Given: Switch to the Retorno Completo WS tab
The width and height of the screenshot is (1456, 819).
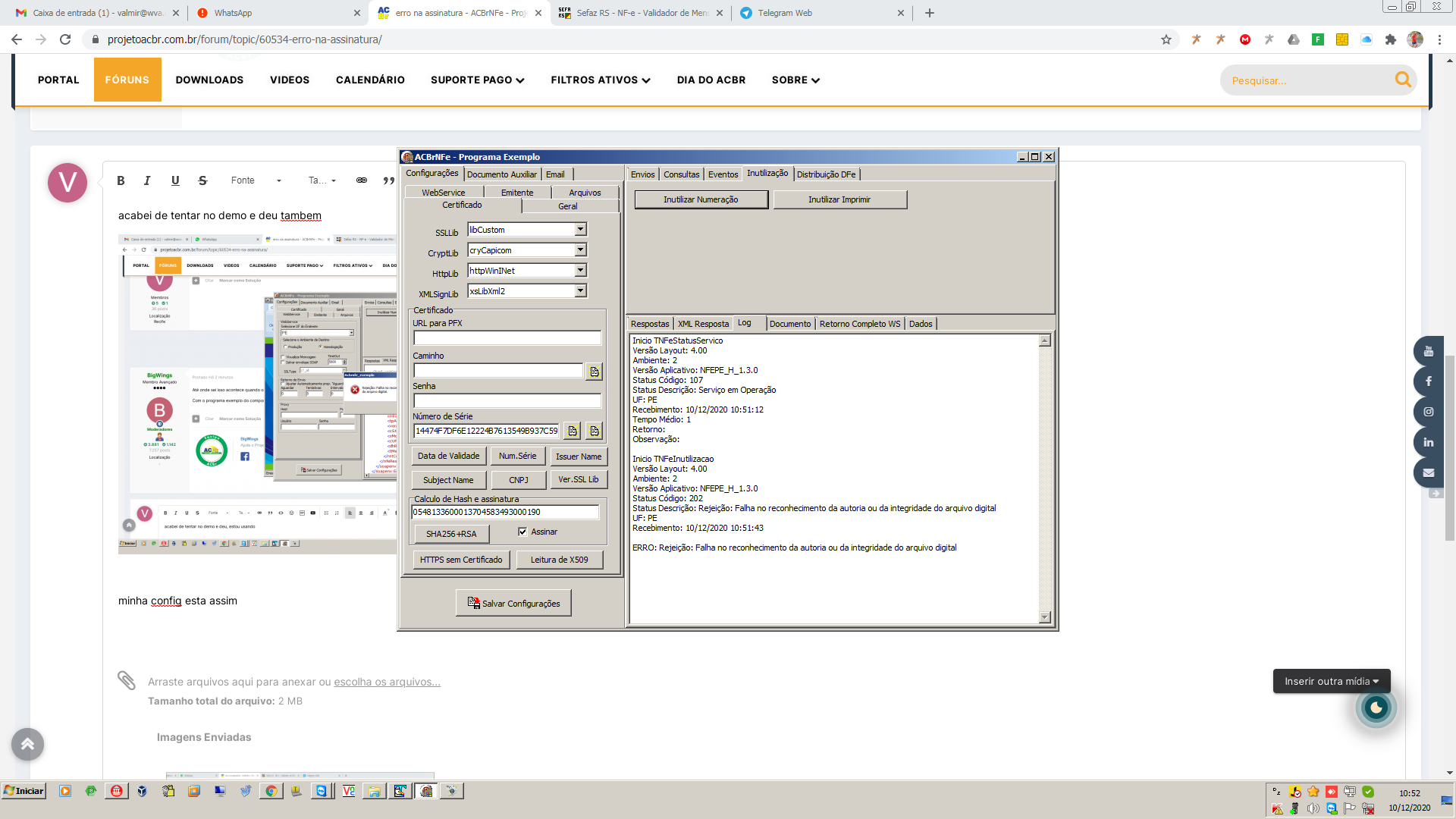Looking at the screenshot, I should tap(860, 324).
